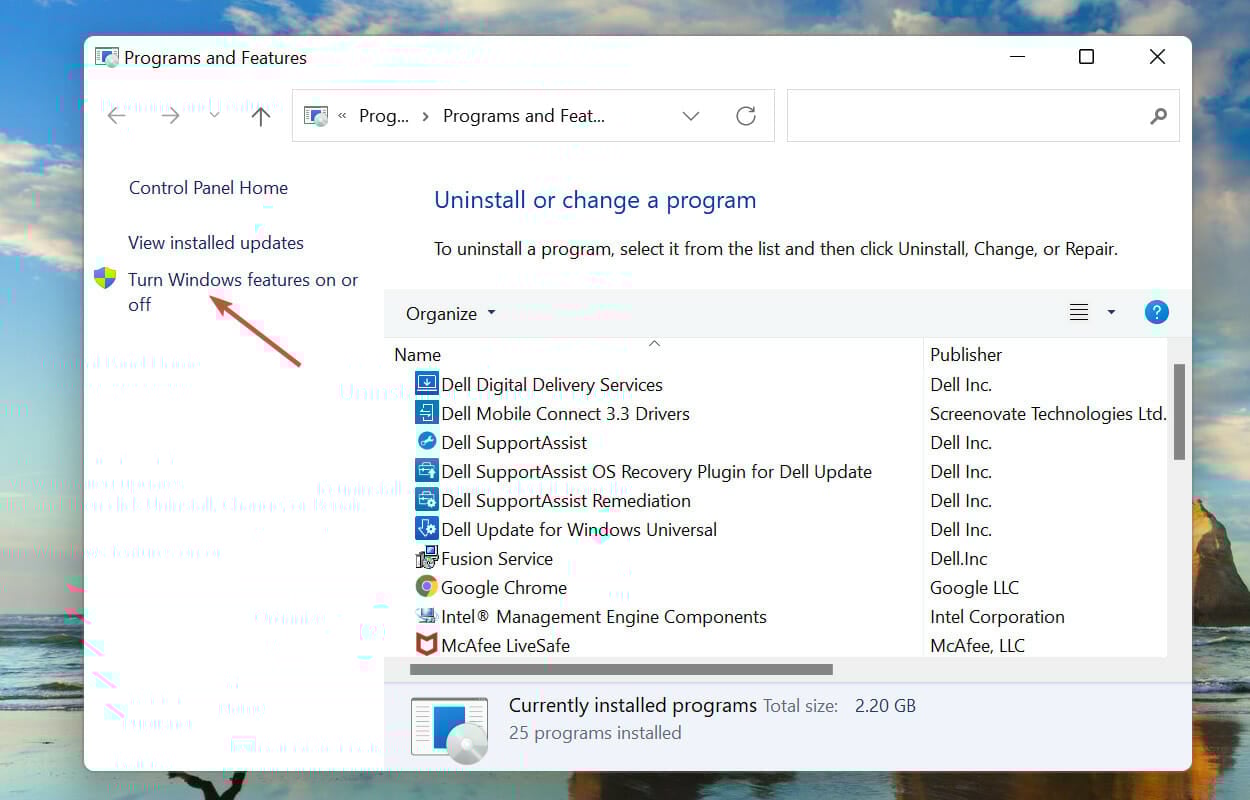1250x800 pixels.
Task: Open Turn Windows features on or off
Action: [x=243, y=292]
